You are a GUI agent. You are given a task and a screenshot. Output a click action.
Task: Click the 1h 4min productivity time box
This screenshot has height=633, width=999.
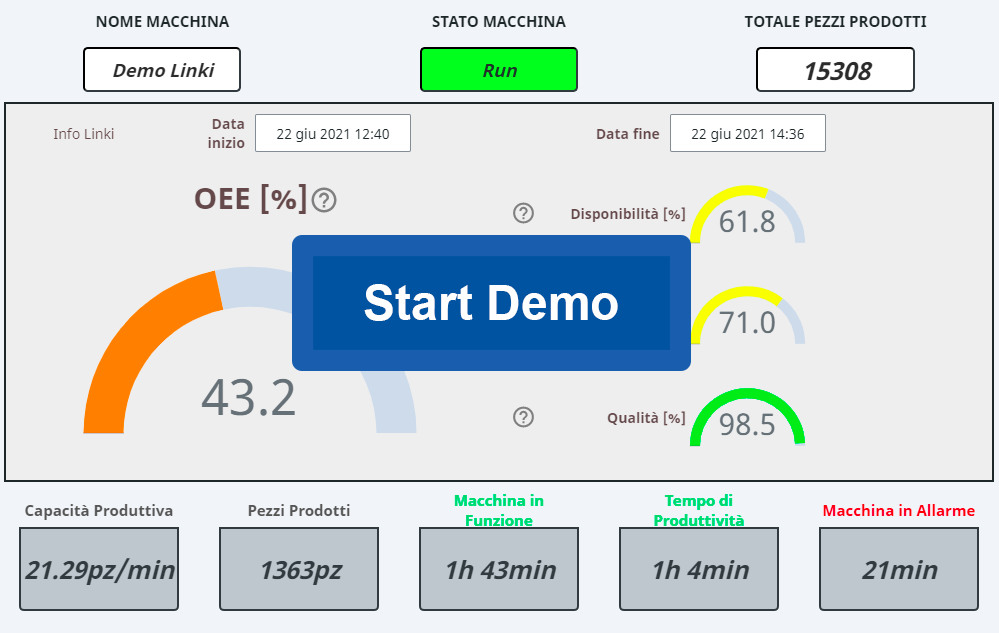pyautogui.click(x=699, y=569)
